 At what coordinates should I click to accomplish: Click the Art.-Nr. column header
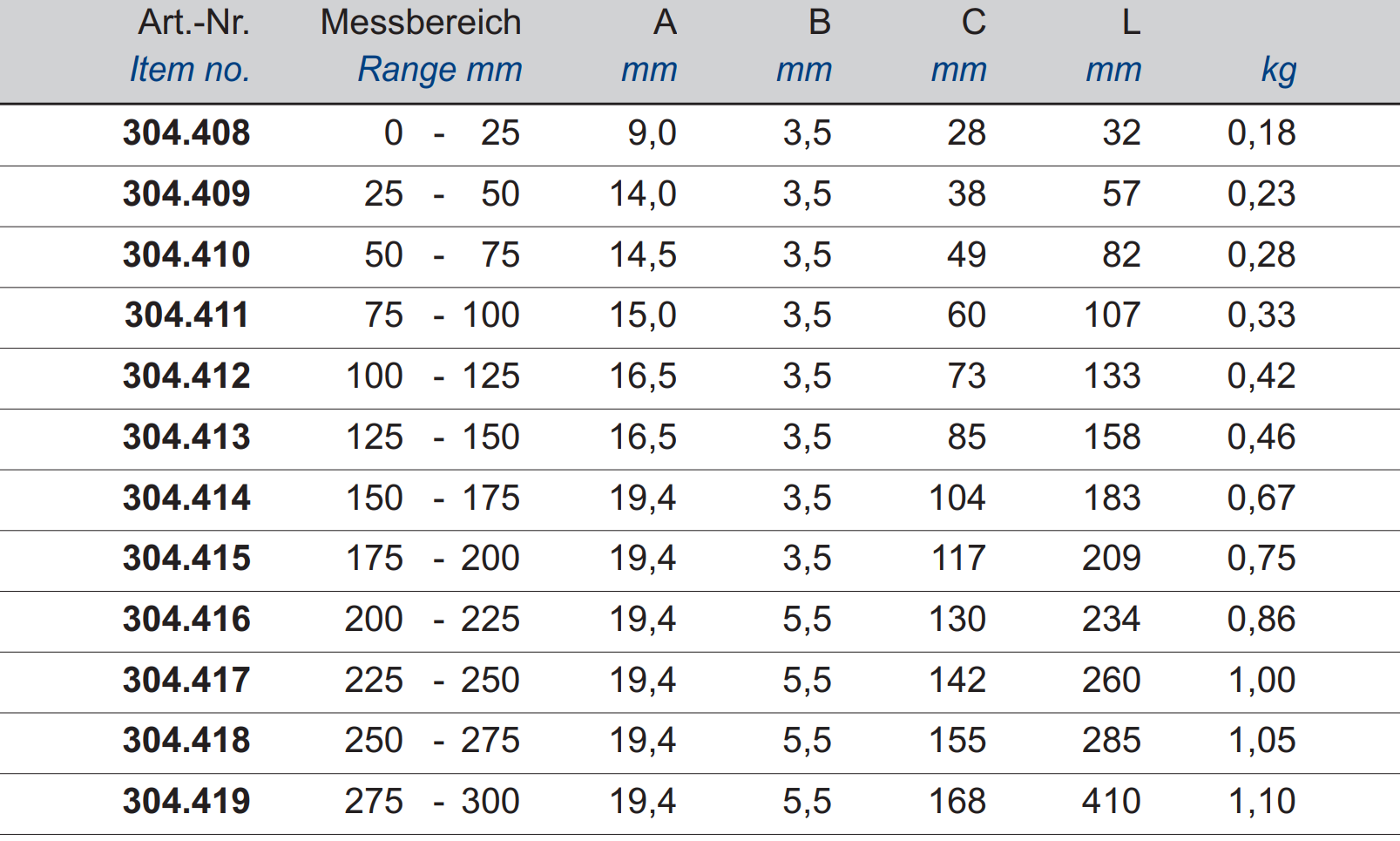[x=193, y=23]
